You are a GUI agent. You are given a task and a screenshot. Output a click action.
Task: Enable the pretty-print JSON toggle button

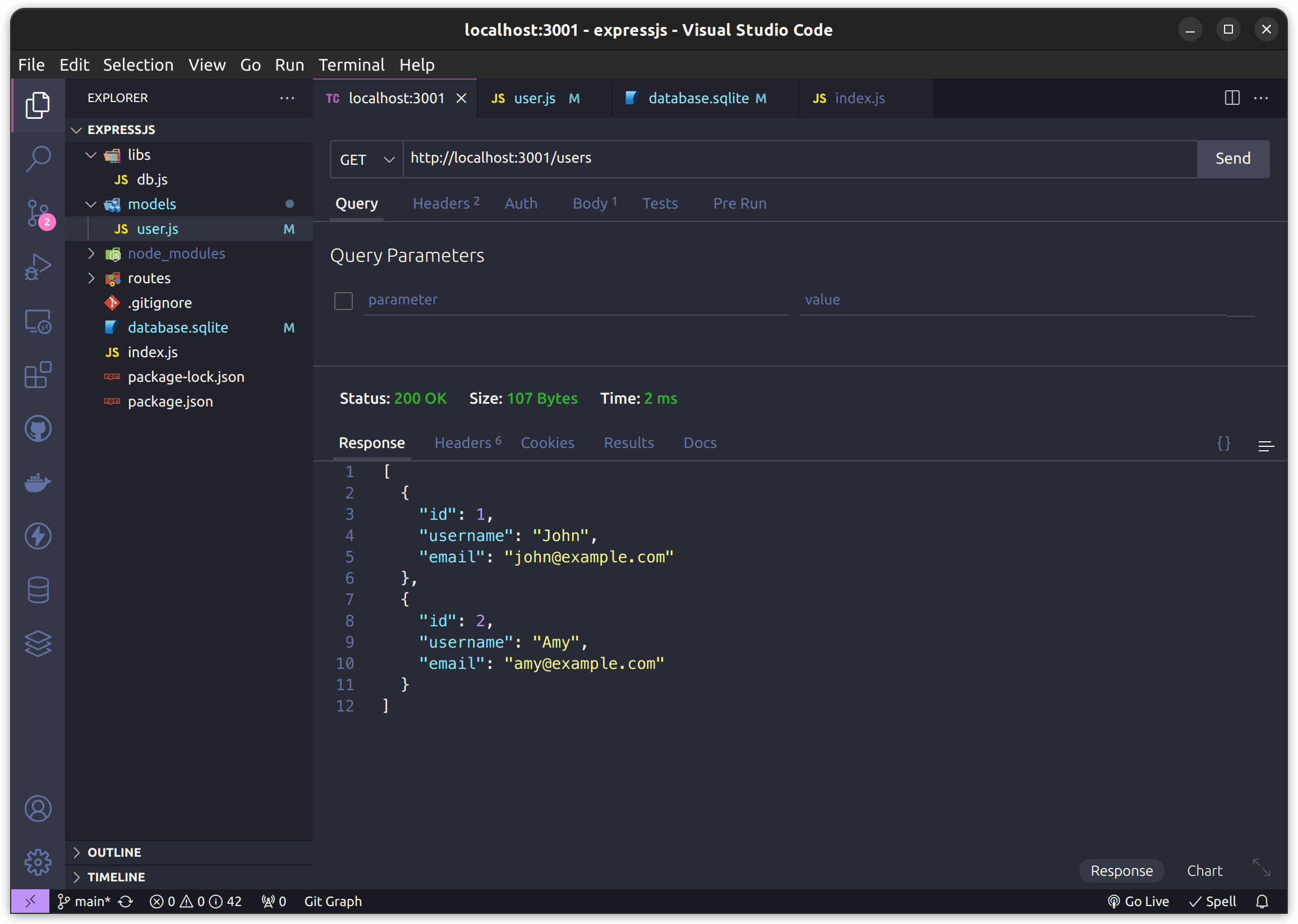coord(1224,444)
